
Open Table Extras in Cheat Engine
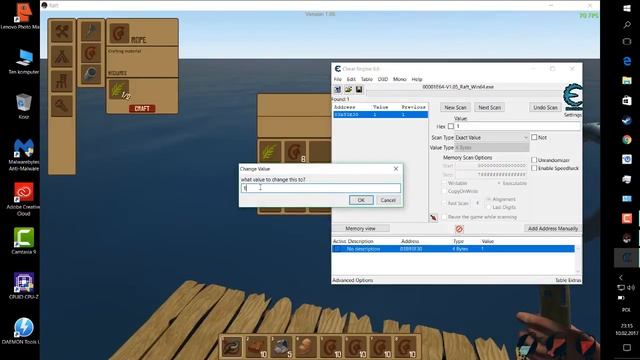[568, 280]
